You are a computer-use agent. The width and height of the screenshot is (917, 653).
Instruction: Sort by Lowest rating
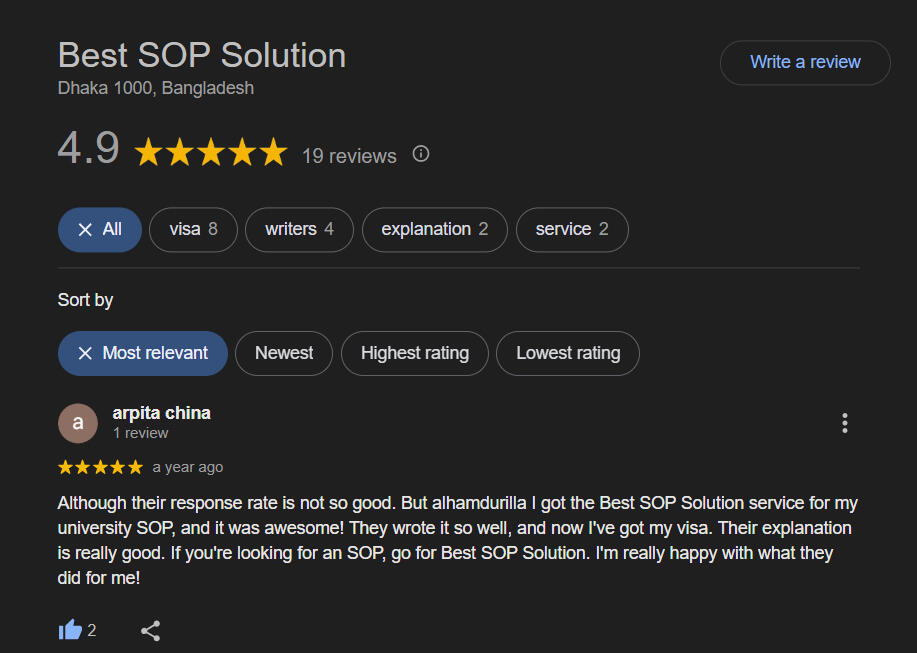567,353
